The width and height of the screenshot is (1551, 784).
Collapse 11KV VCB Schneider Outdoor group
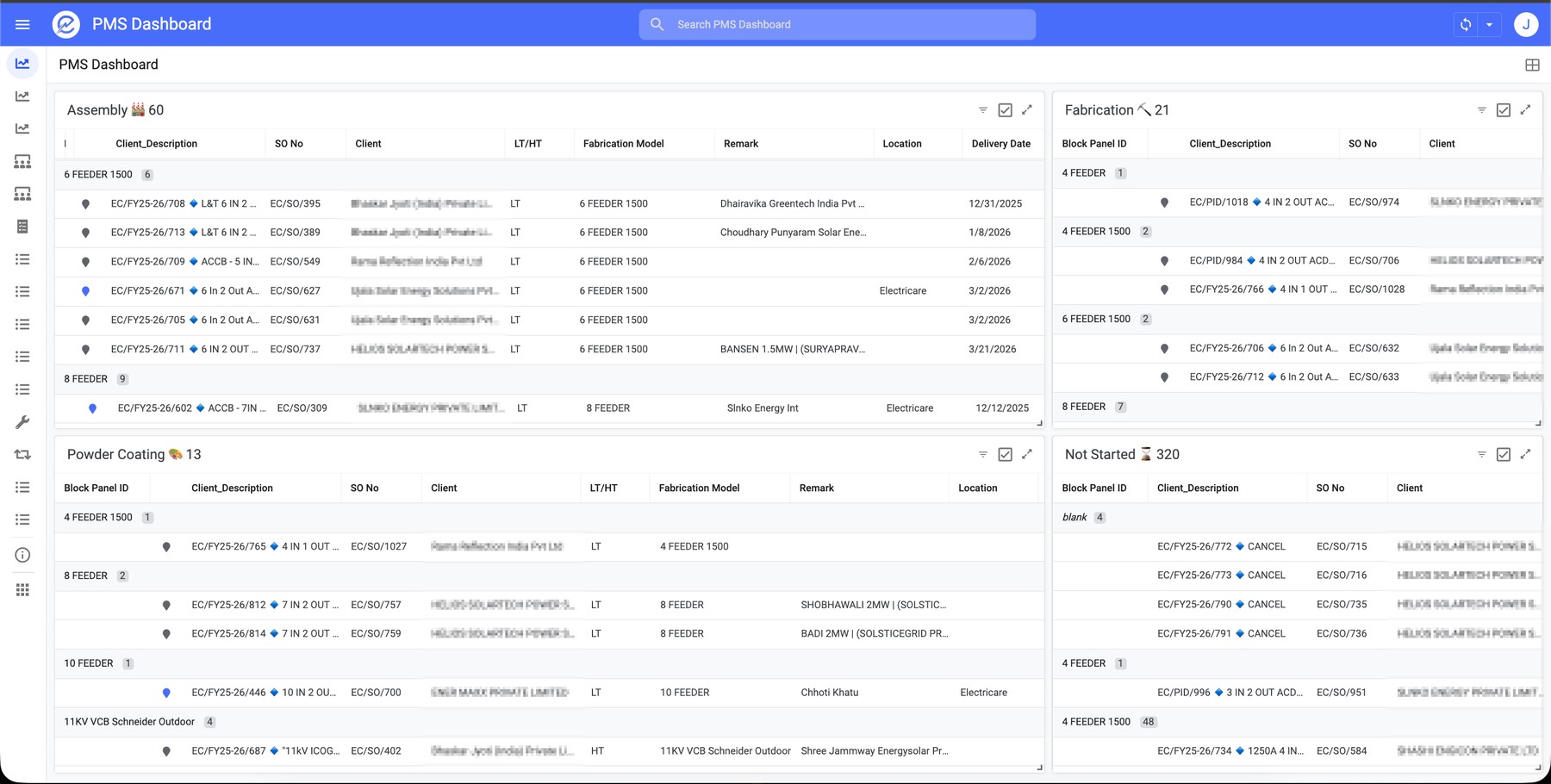(x=129, y=721)
